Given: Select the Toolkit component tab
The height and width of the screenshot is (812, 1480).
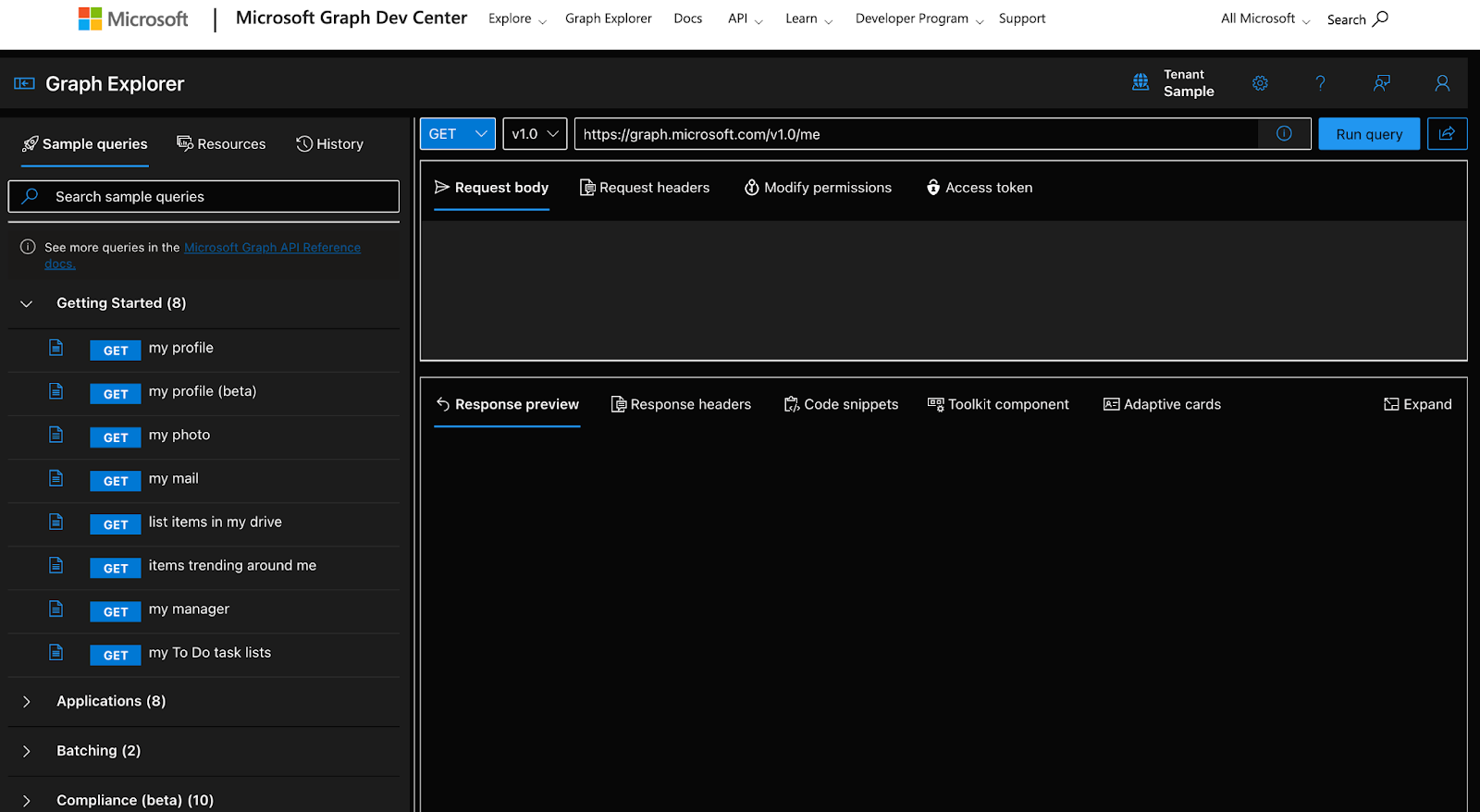Looking at the screenshot, I should pyautogui.click(x=998, y=404).
